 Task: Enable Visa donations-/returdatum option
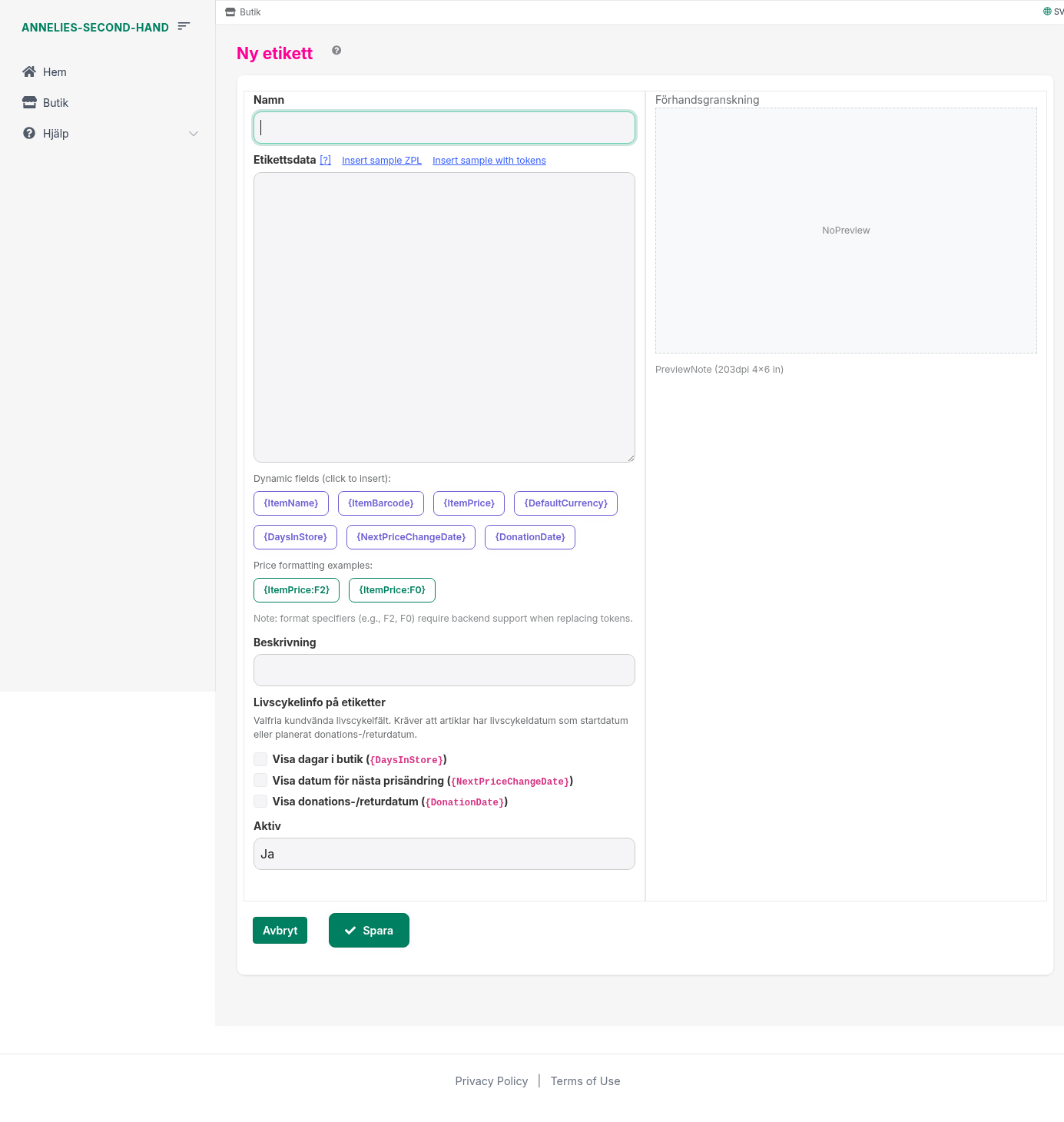tap(260, 801)
